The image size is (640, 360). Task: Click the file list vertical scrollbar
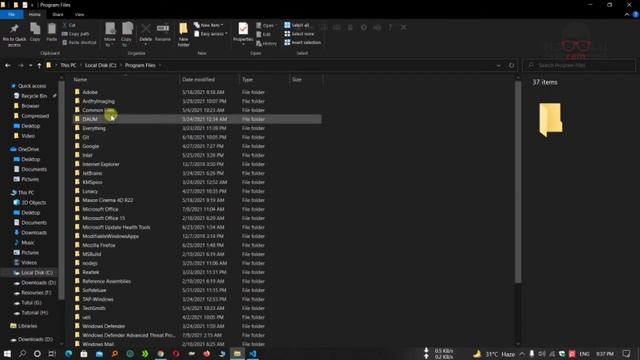[518, 182]
